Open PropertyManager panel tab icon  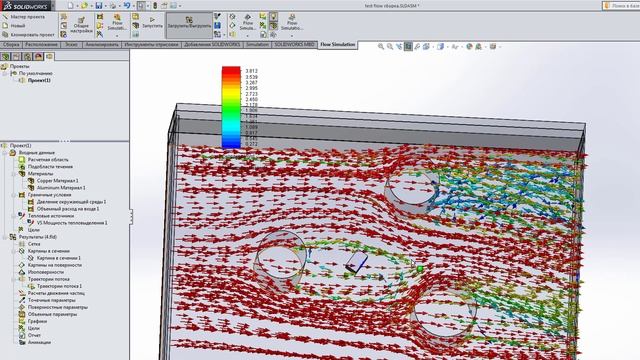point(16,56)
